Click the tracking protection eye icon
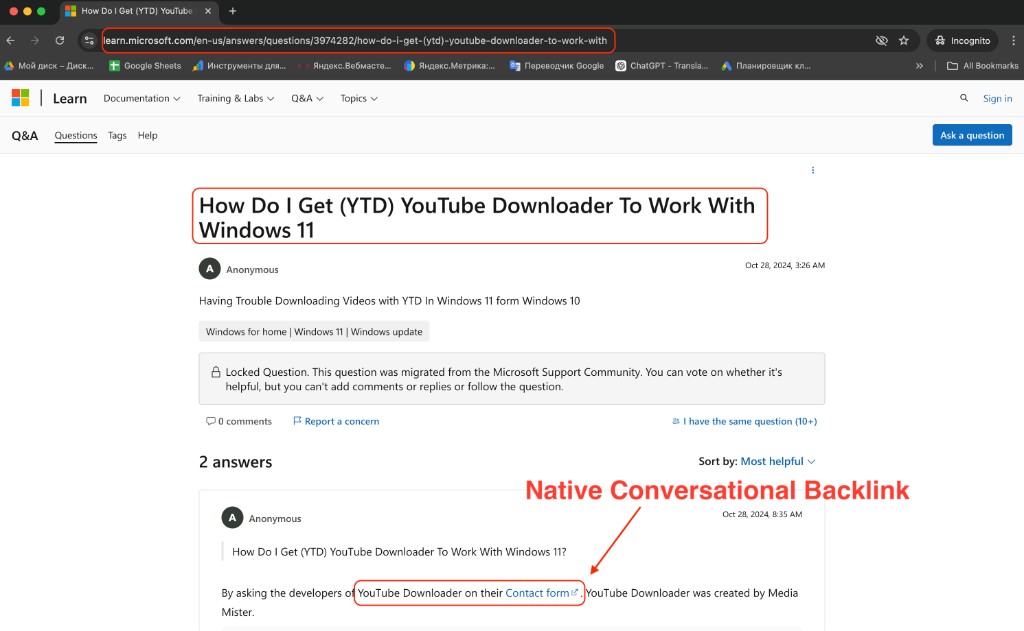This screenshot has height=631, width=1024. [x=882, y=40]
